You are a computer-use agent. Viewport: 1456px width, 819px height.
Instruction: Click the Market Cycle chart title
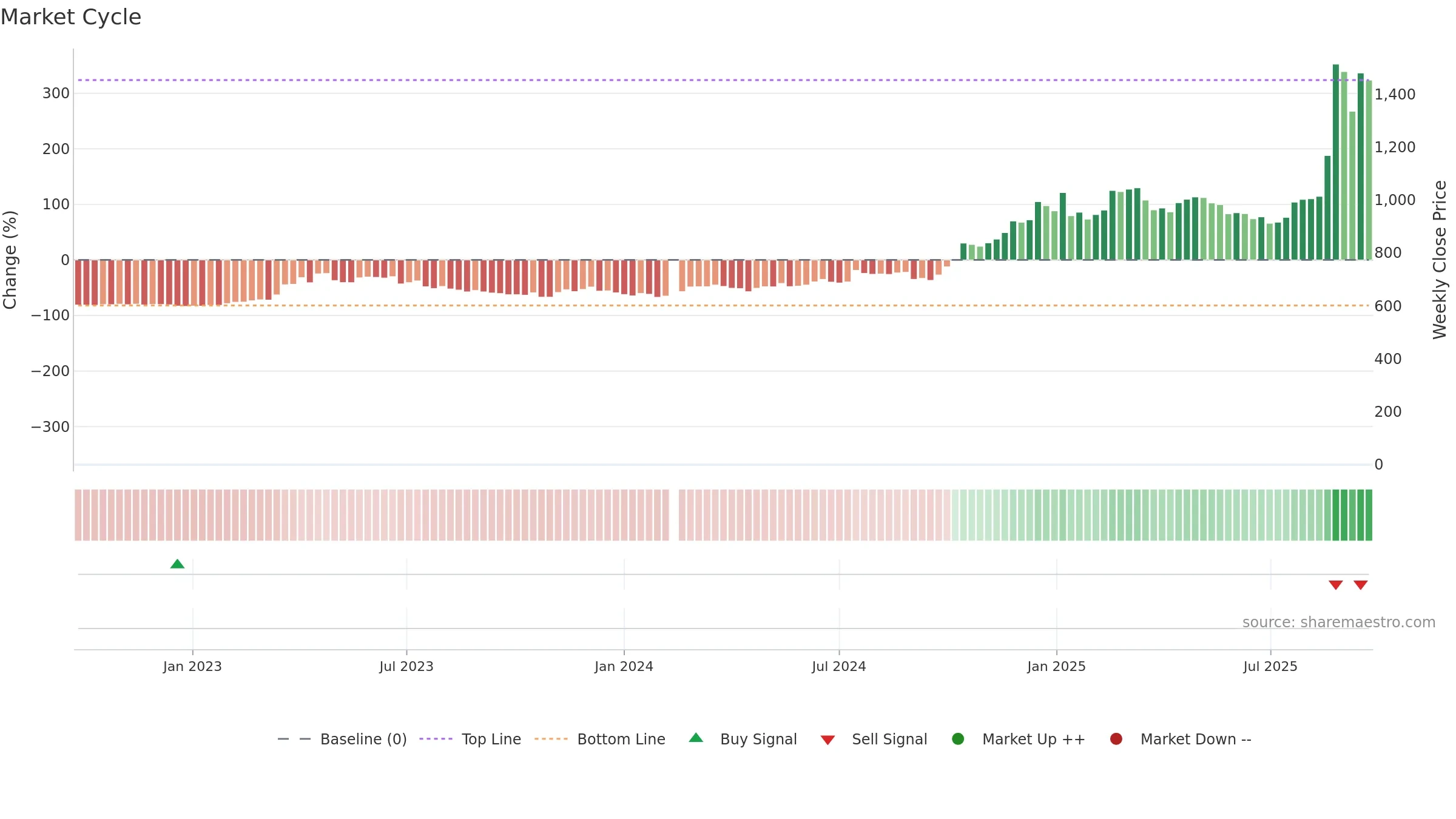[x=71, y=17]
